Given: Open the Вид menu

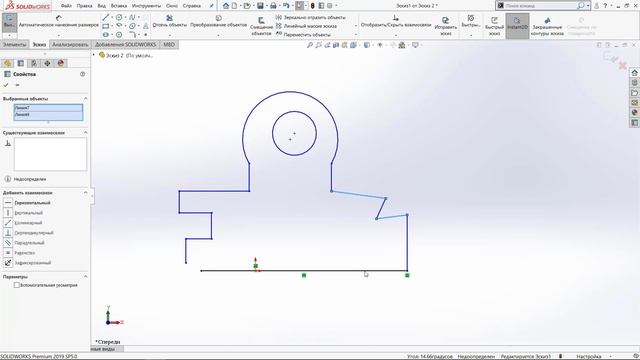Looking at the screenshot, I should (x=102, y=6).
